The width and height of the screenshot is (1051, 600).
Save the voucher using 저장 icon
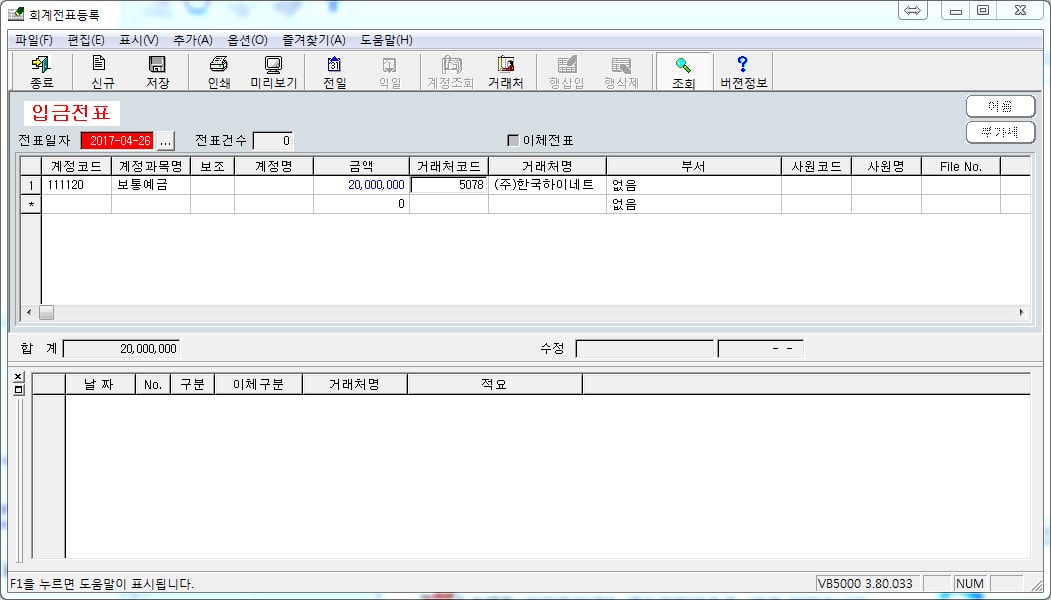tap(158, 72)
